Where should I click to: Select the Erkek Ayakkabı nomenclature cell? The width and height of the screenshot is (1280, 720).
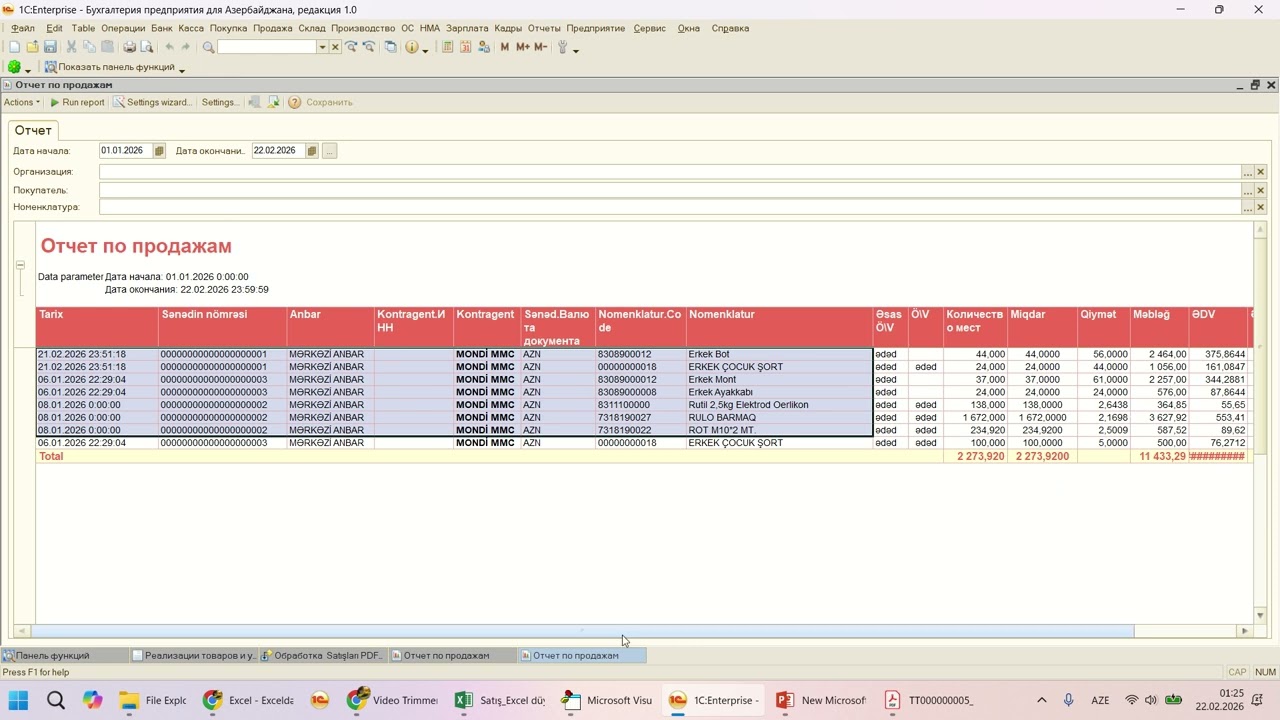(779, 392)
